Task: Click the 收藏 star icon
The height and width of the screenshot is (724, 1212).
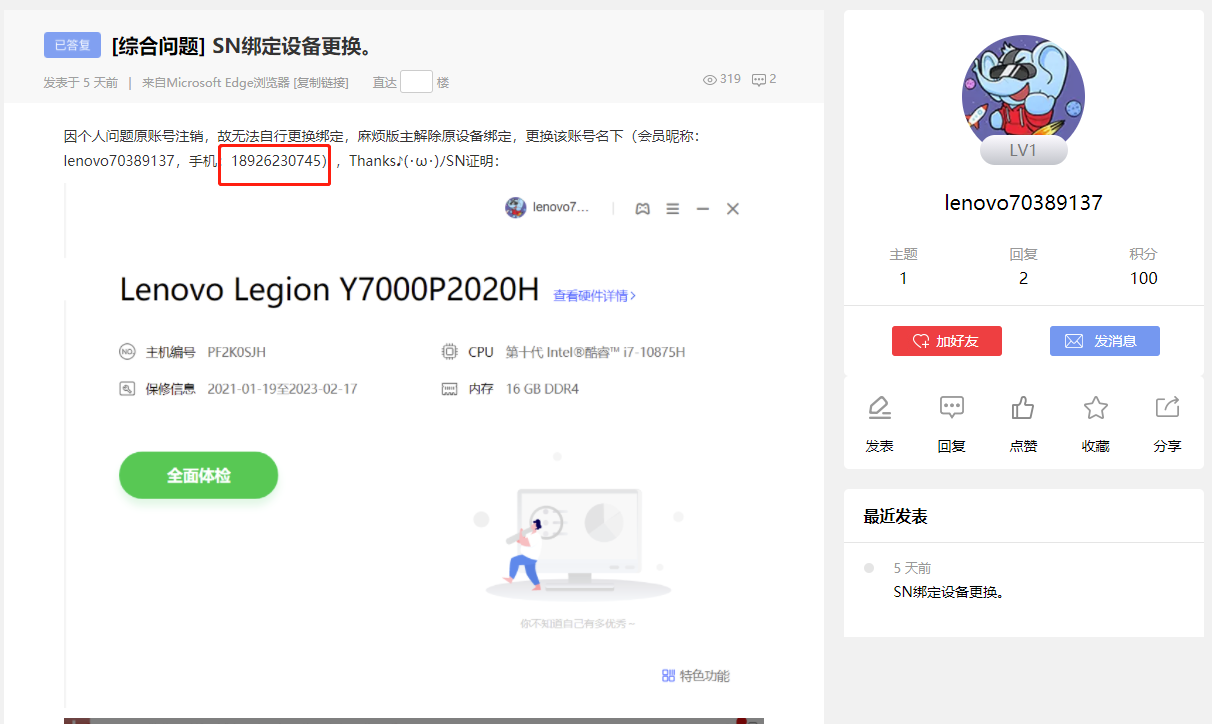Action: click(x=1096, y=408)
